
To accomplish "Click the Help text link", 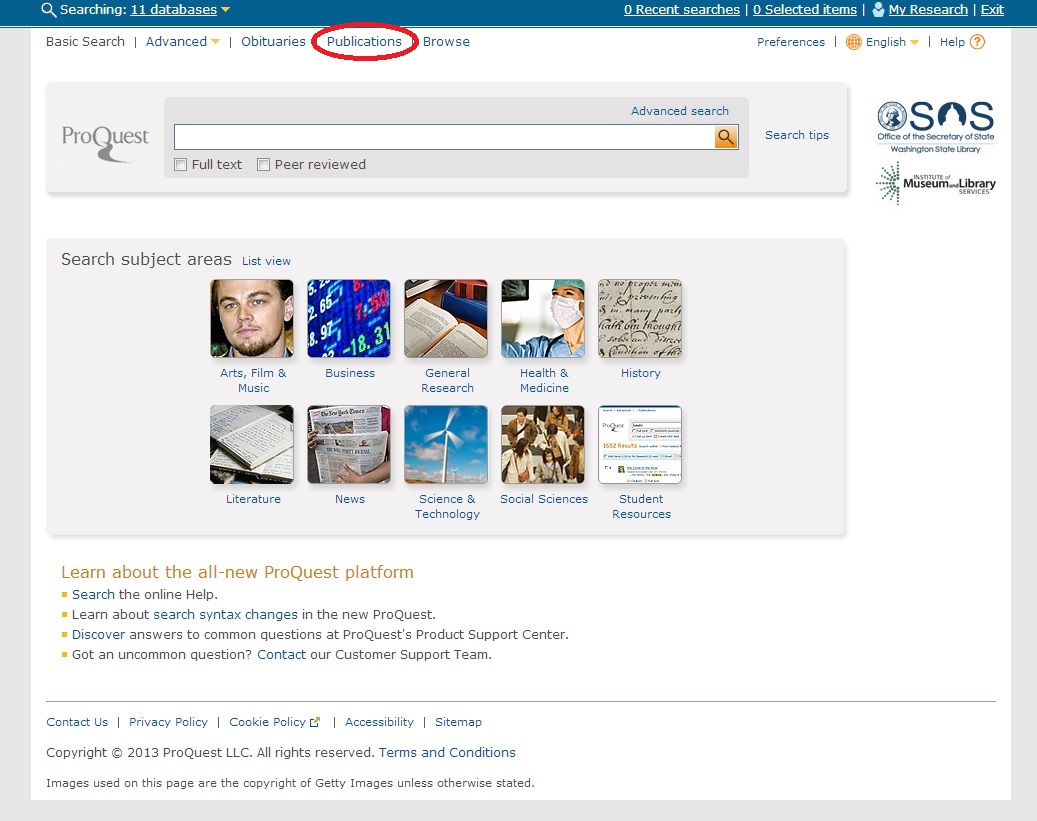I will coord(952,42).
